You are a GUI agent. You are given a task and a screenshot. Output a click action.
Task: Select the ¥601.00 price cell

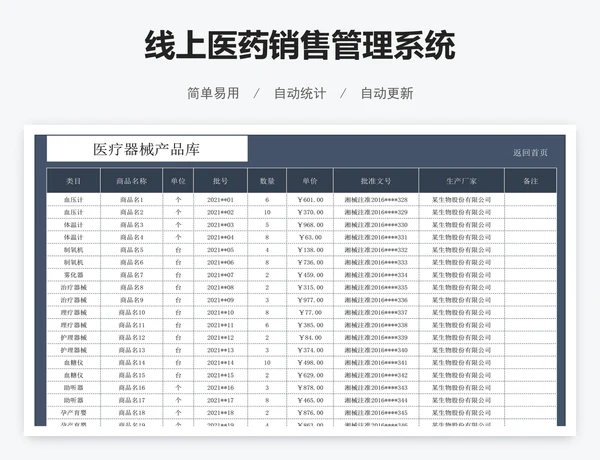click(x=310, y=200)
